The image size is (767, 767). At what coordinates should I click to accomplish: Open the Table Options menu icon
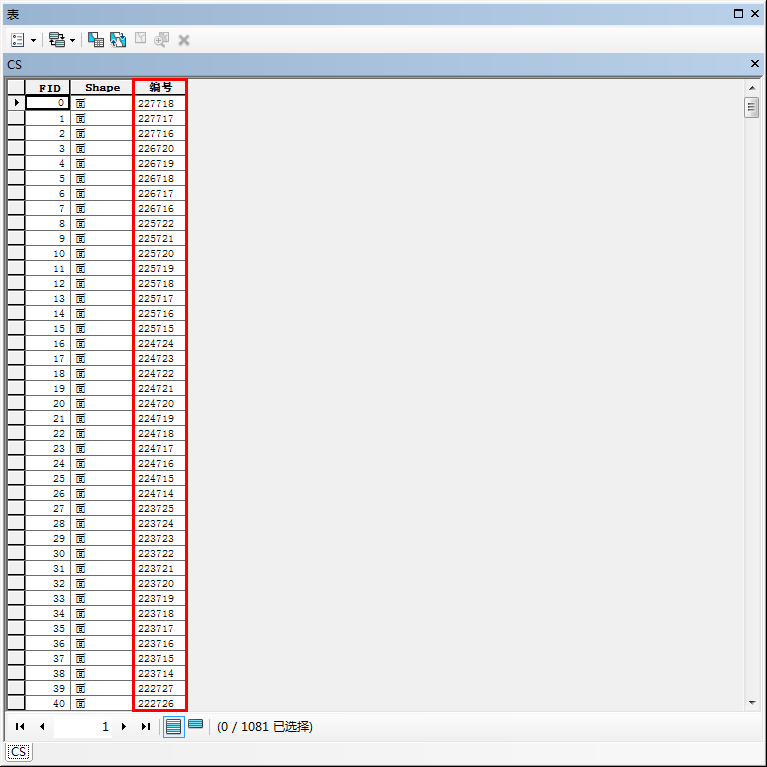[x=18, y=40]
